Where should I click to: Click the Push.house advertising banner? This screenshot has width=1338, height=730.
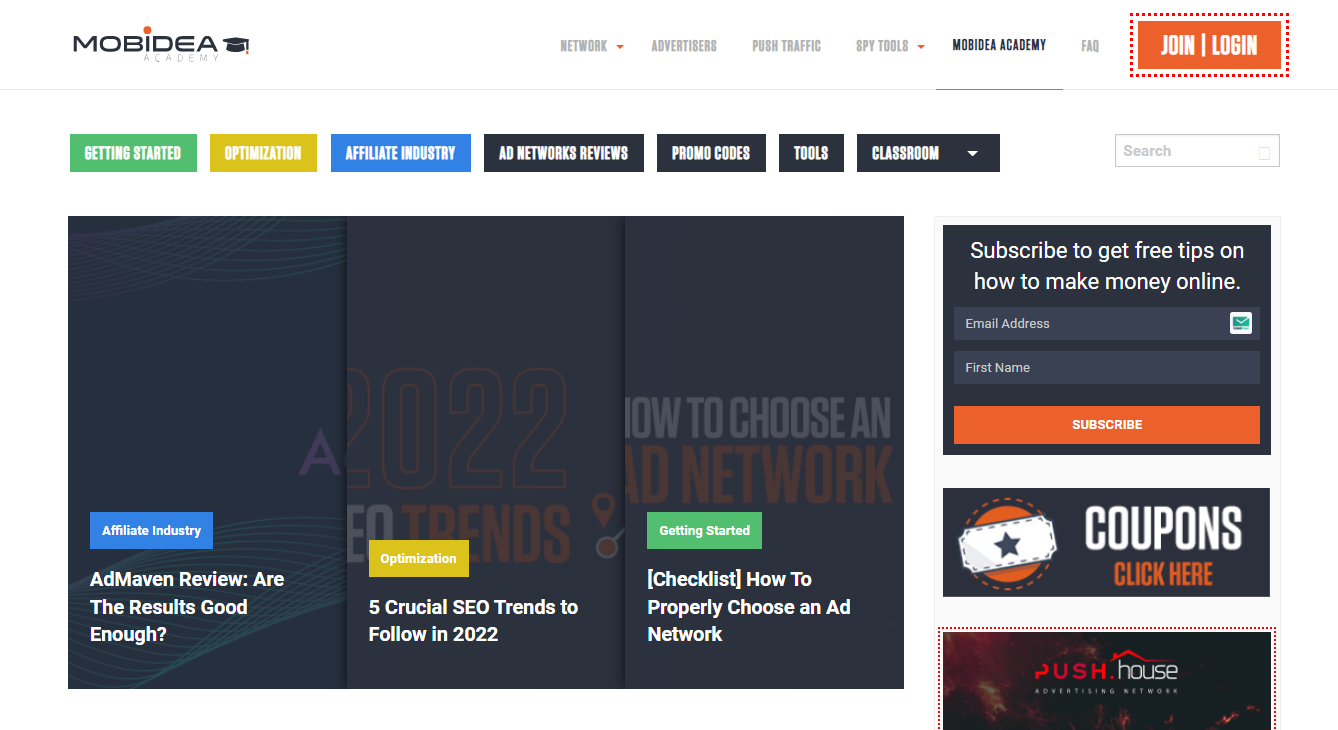click(1106, 679)
